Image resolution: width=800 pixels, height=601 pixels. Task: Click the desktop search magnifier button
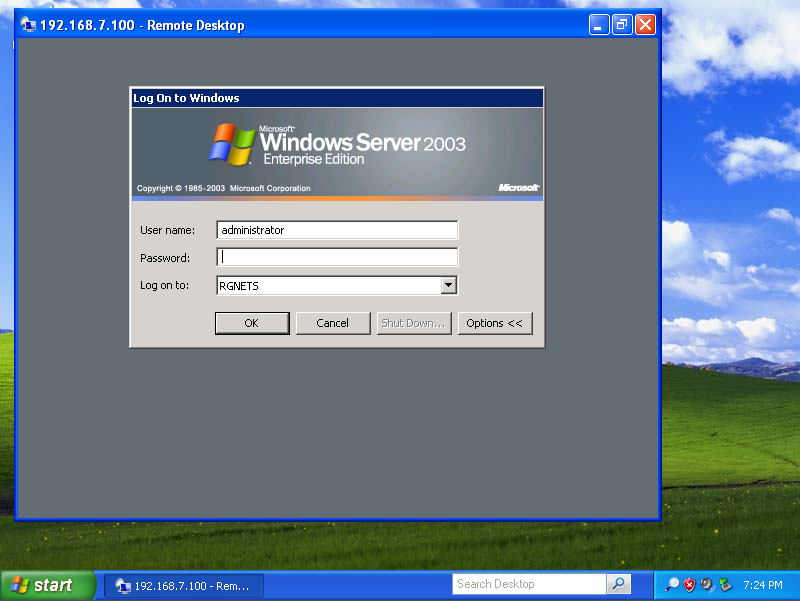tap(619, 584)
